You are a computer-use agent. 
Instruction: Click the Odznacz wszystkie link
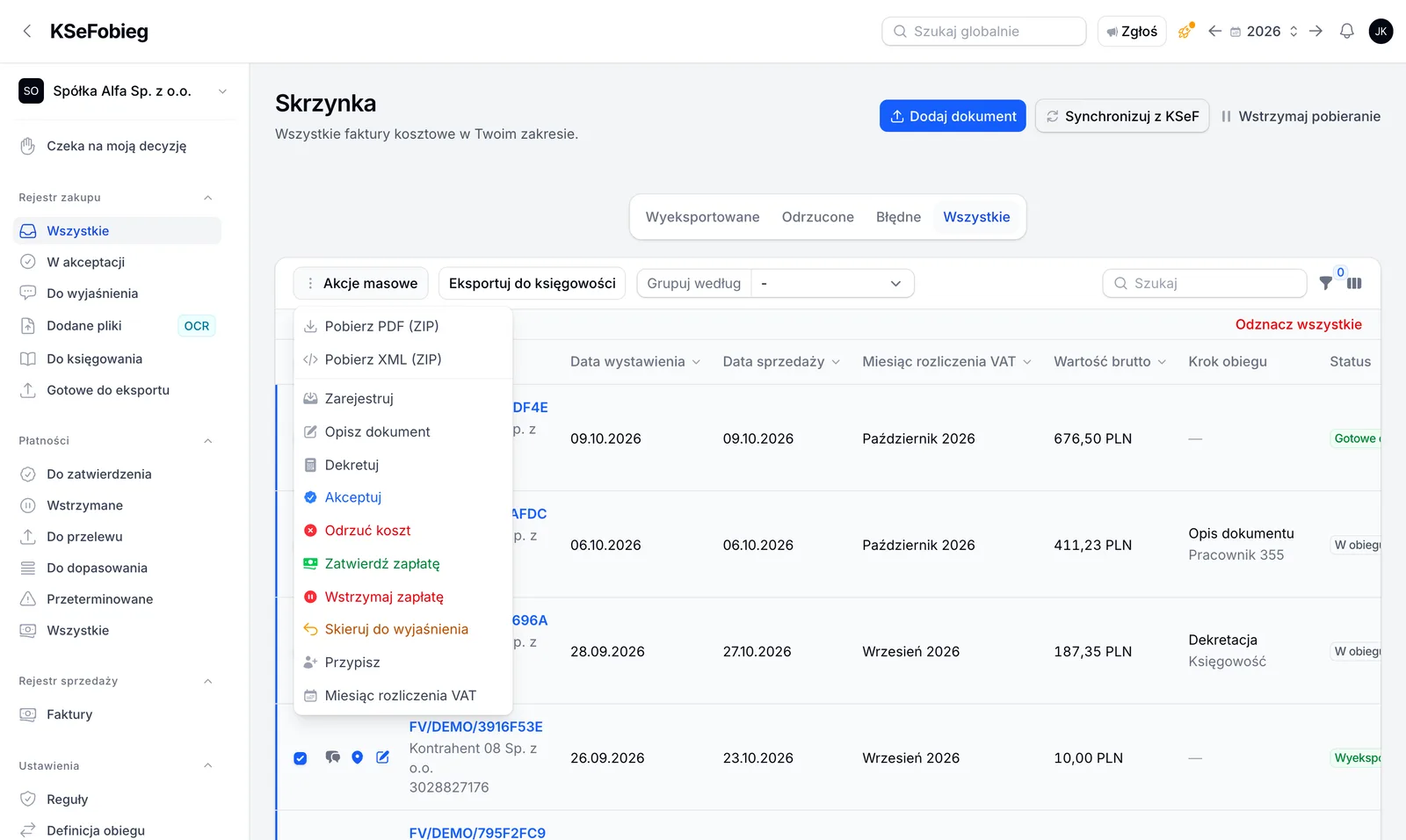(1299, 324)
